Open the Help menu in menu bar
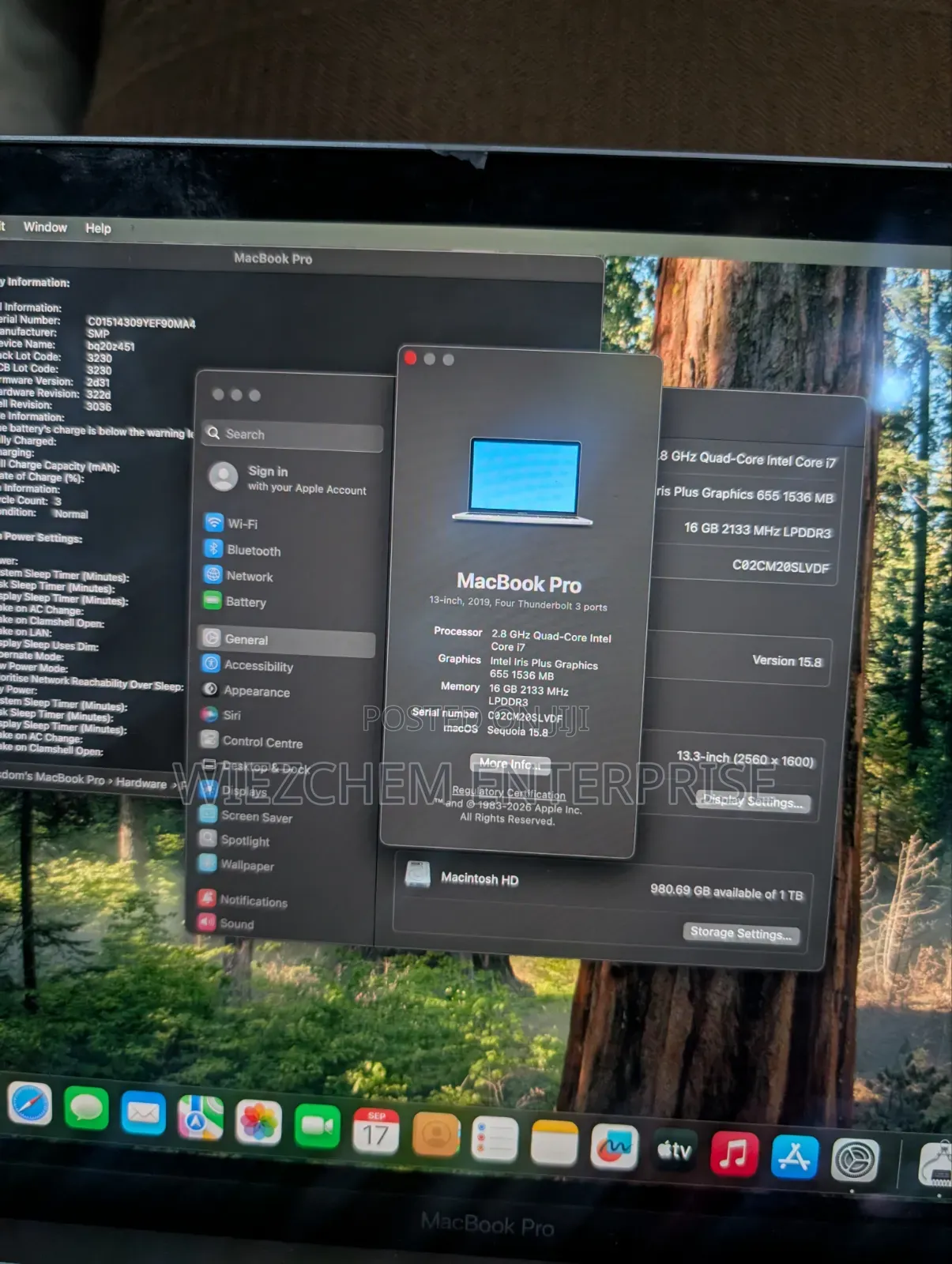 click(98, 228)
